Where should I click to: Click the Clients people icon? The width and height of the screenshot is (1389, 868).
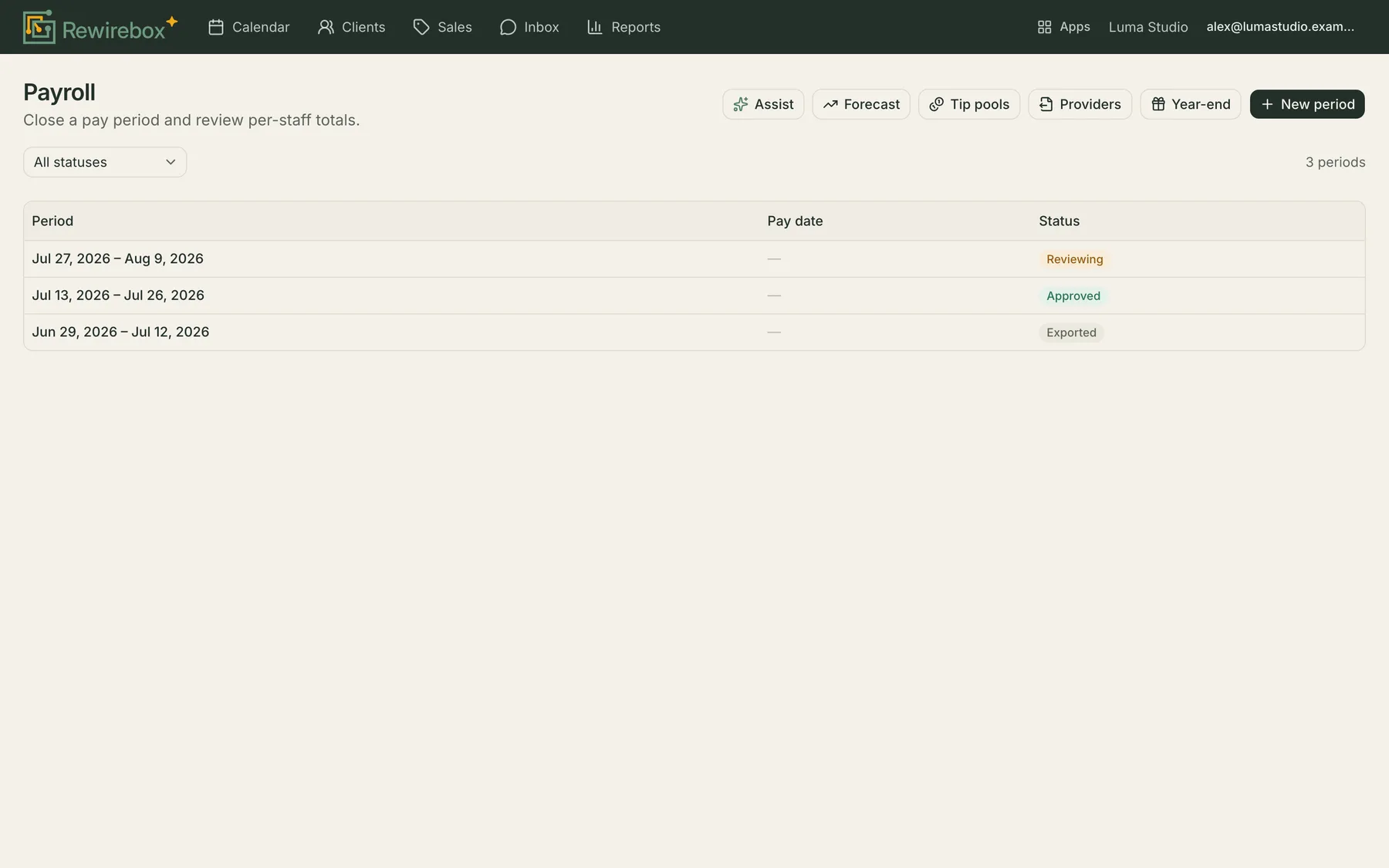point(326,27)
